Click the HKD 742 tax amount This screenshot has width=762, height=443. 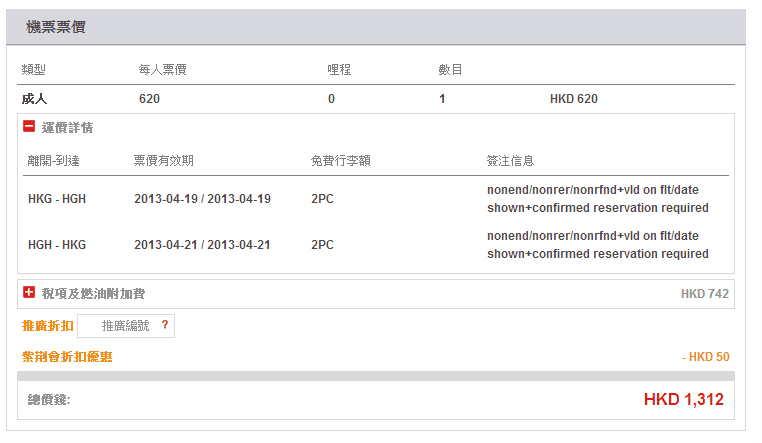pyautogui.click(x=704, y=294)
